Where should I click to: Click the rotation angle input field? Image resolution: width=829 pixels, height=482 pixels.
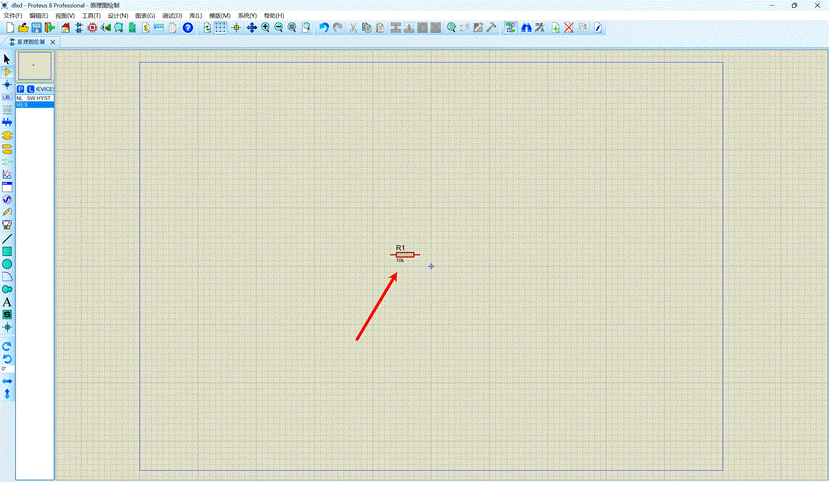pos(7,369)
